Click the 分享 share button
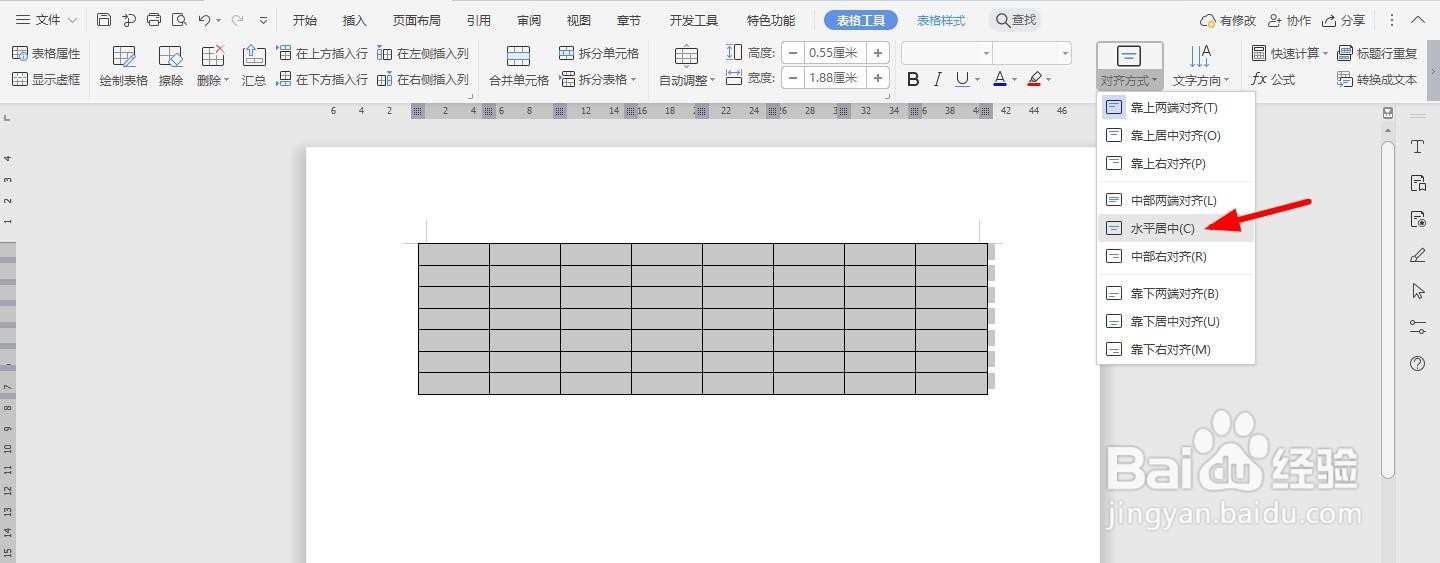Screen dimensions: 1440x563 point(1343,20)
